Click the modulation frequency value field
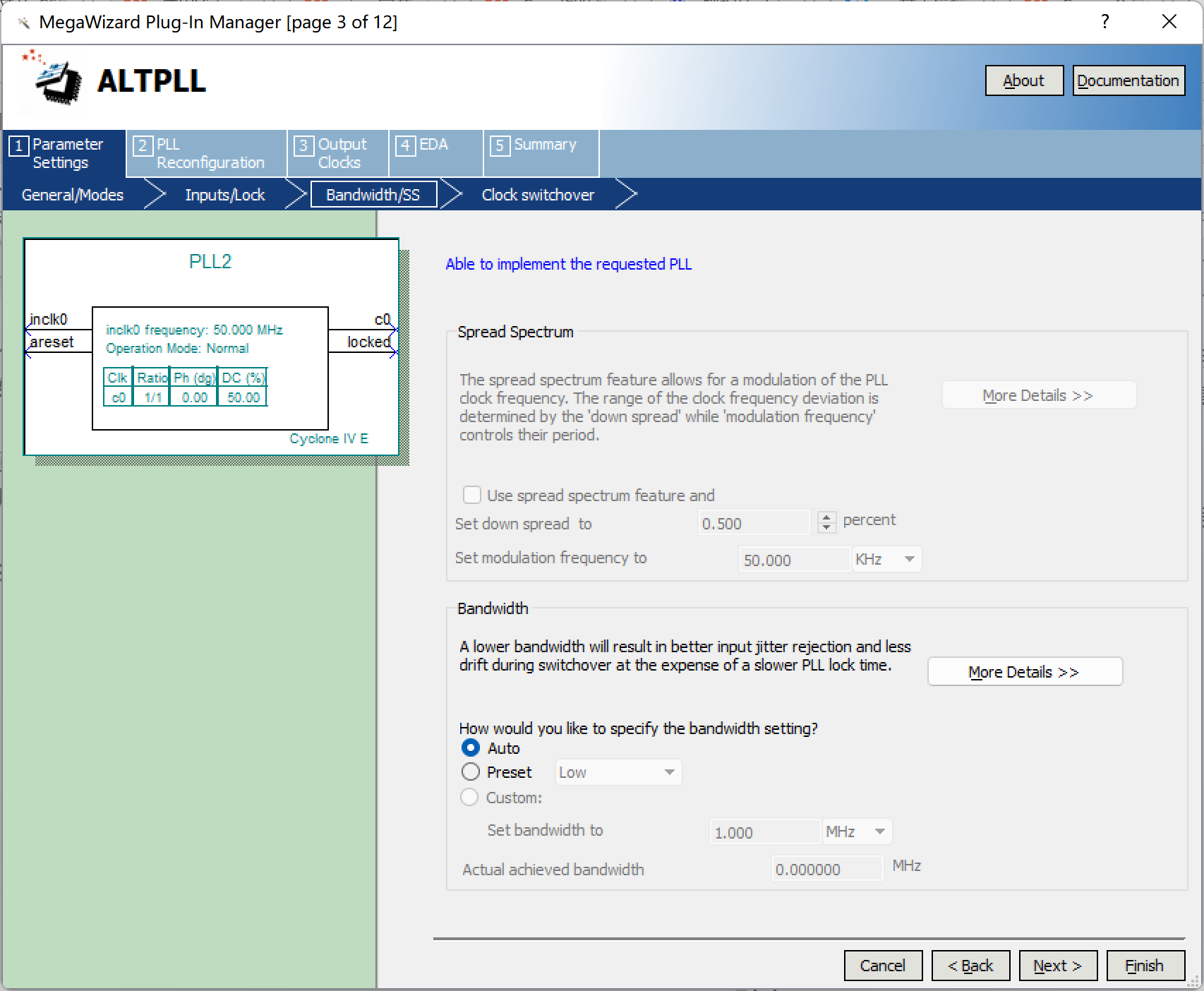 [x=795, y=560]
